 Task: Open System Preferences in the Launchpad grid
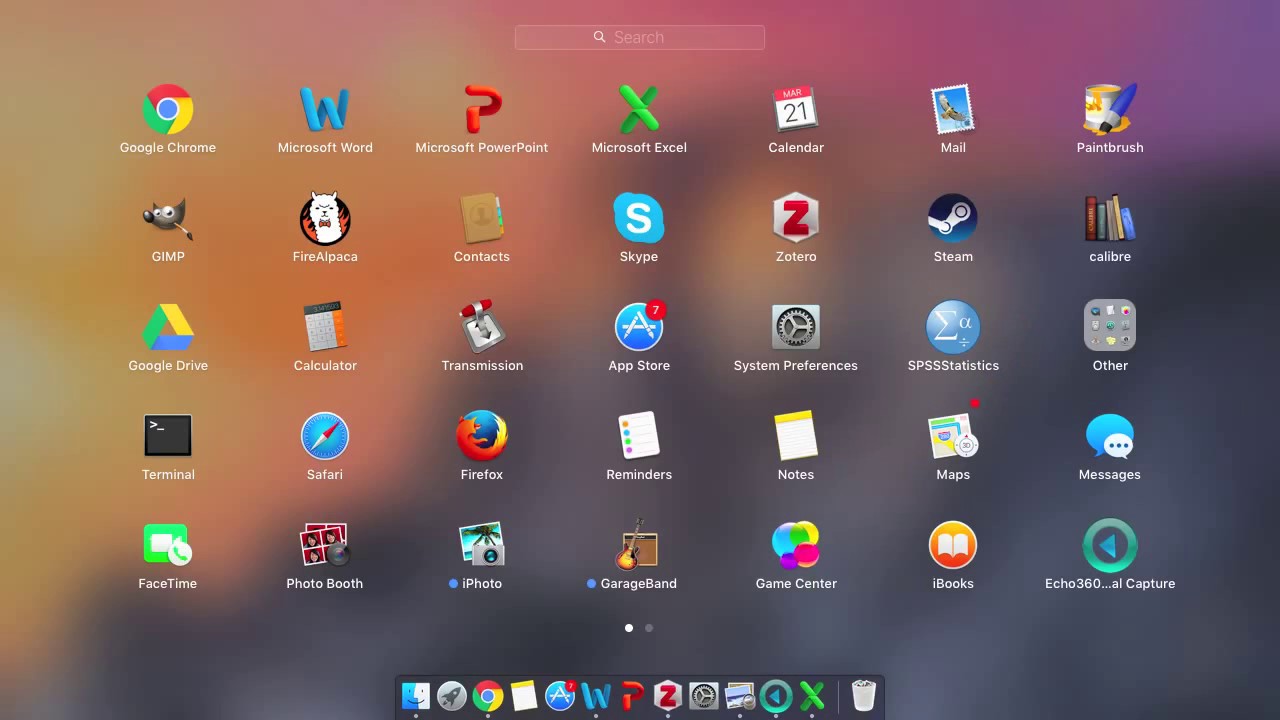tap(796, 328)
